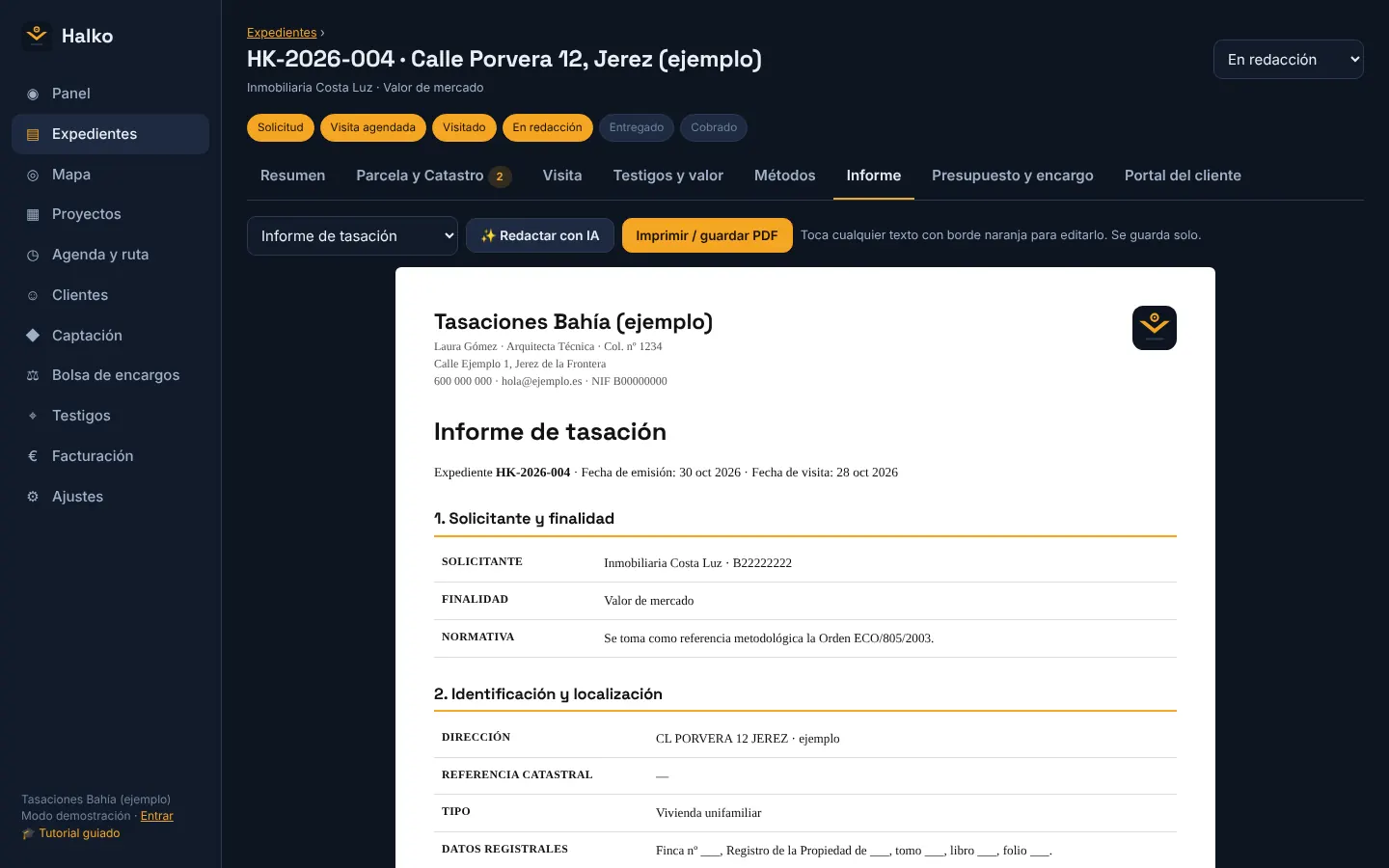Click the Halko logo icon in sidebar
Viewport: 1389px width, 868px height.
click(x=37, y=36)
